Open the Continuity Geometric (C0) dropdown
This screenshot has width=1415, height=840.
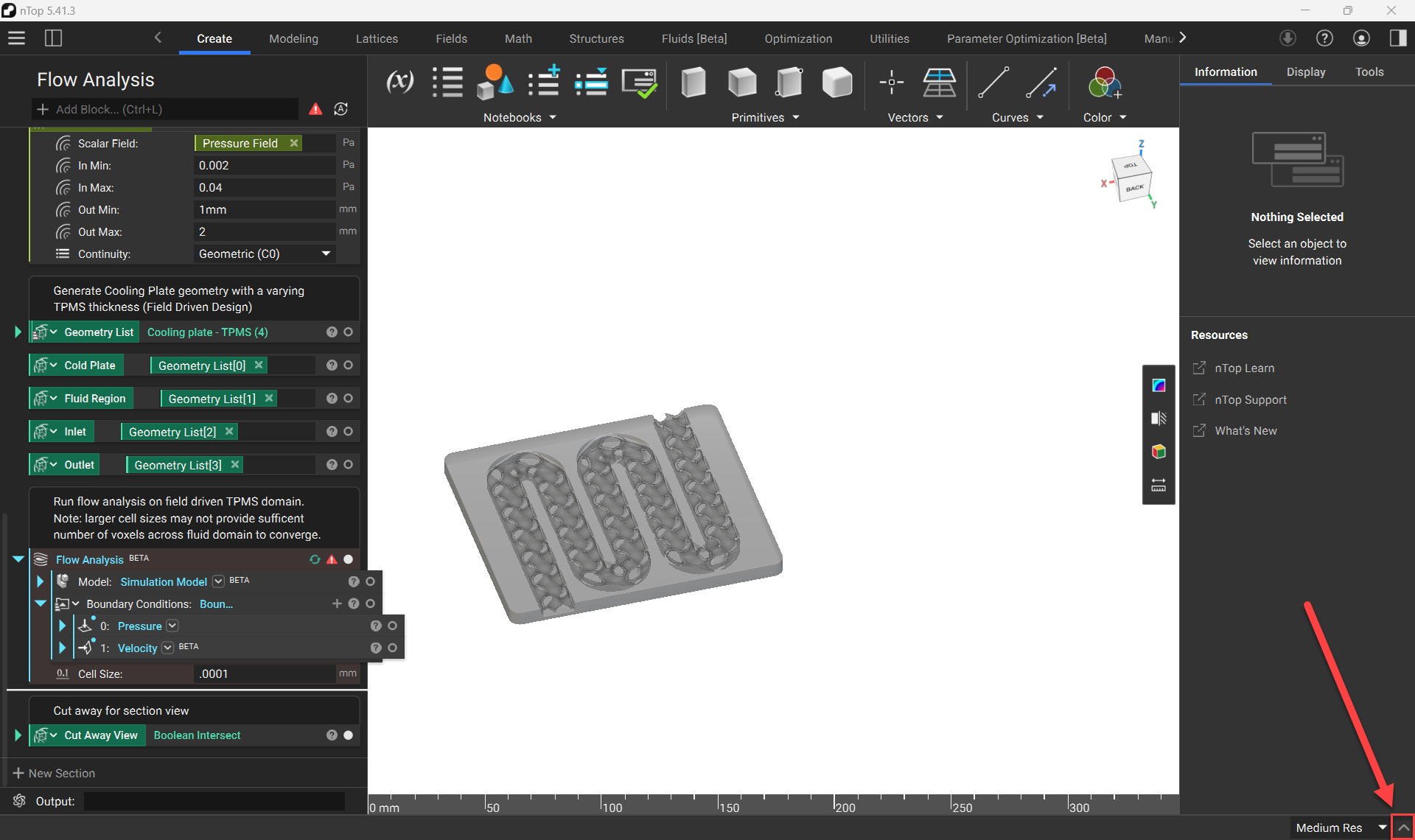click(x=265, y=253)
